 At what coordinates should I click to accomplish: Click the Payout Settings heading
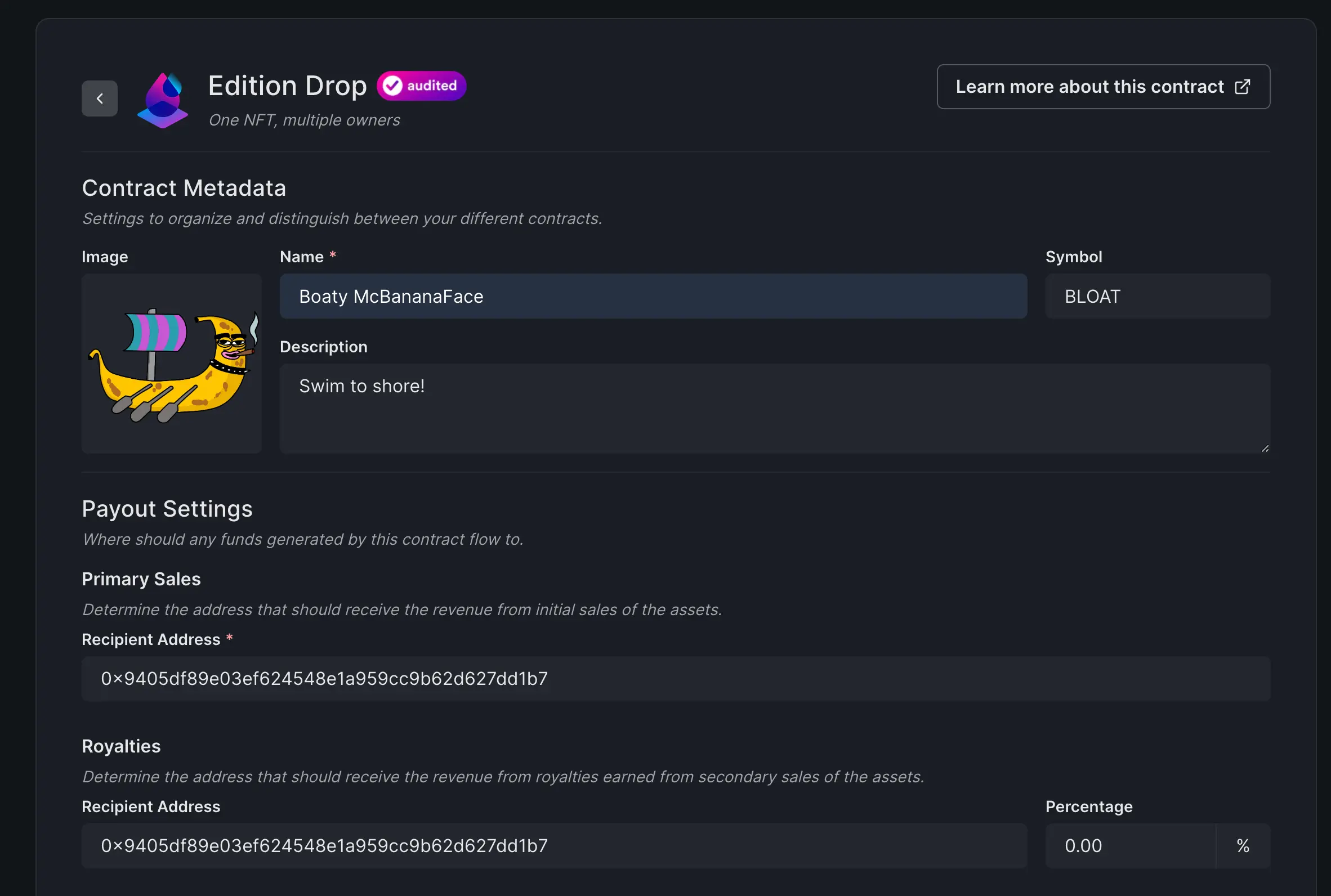pyautogui.click(x=167, y=509)
